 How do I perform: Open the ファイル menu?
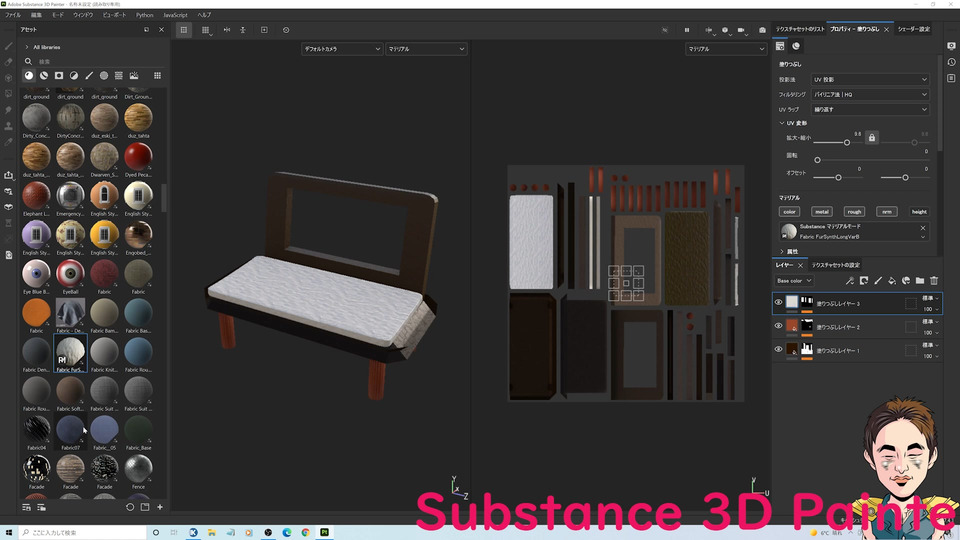click(13, 15)
